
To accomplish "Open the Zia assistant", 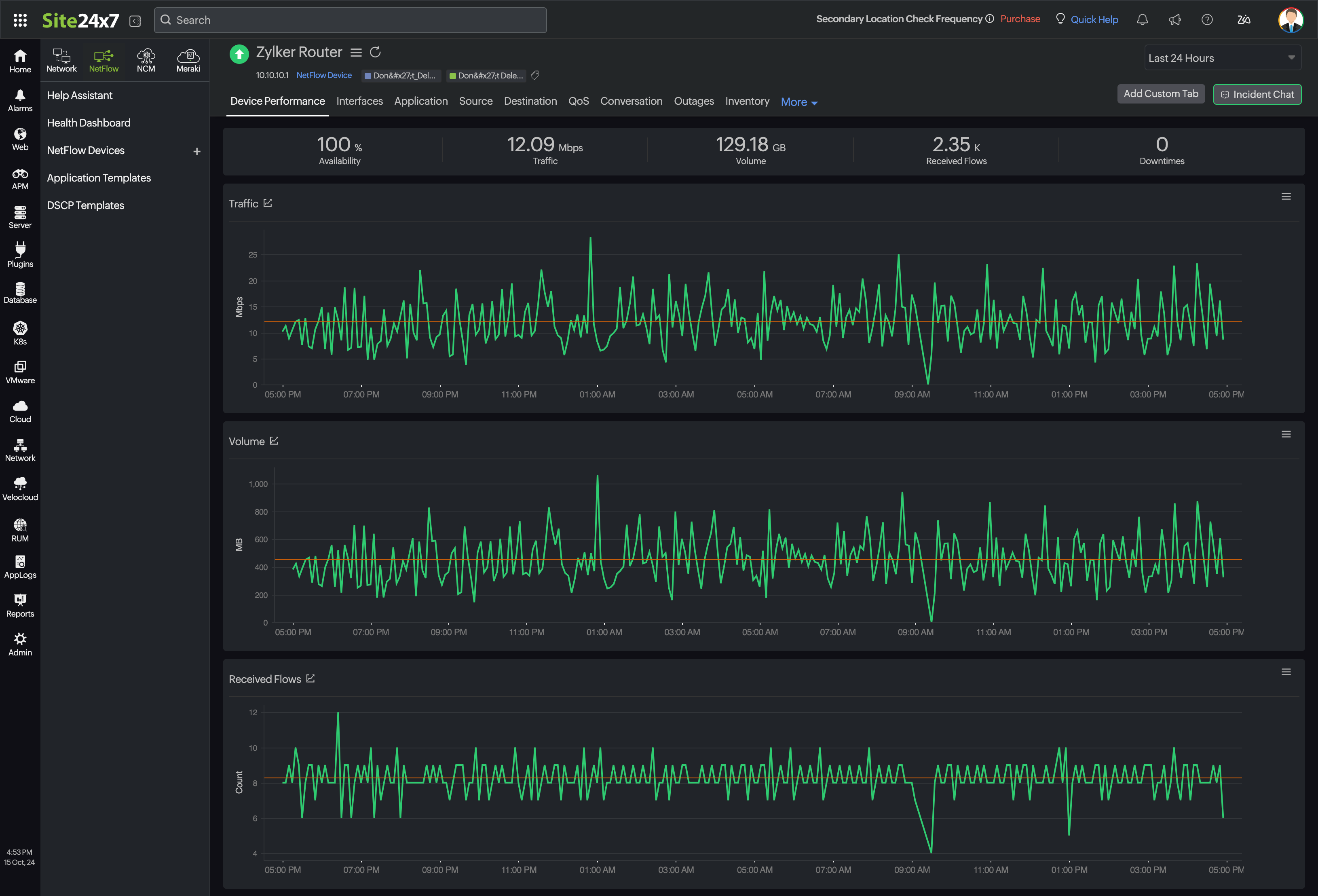I will pos(1243,19).
